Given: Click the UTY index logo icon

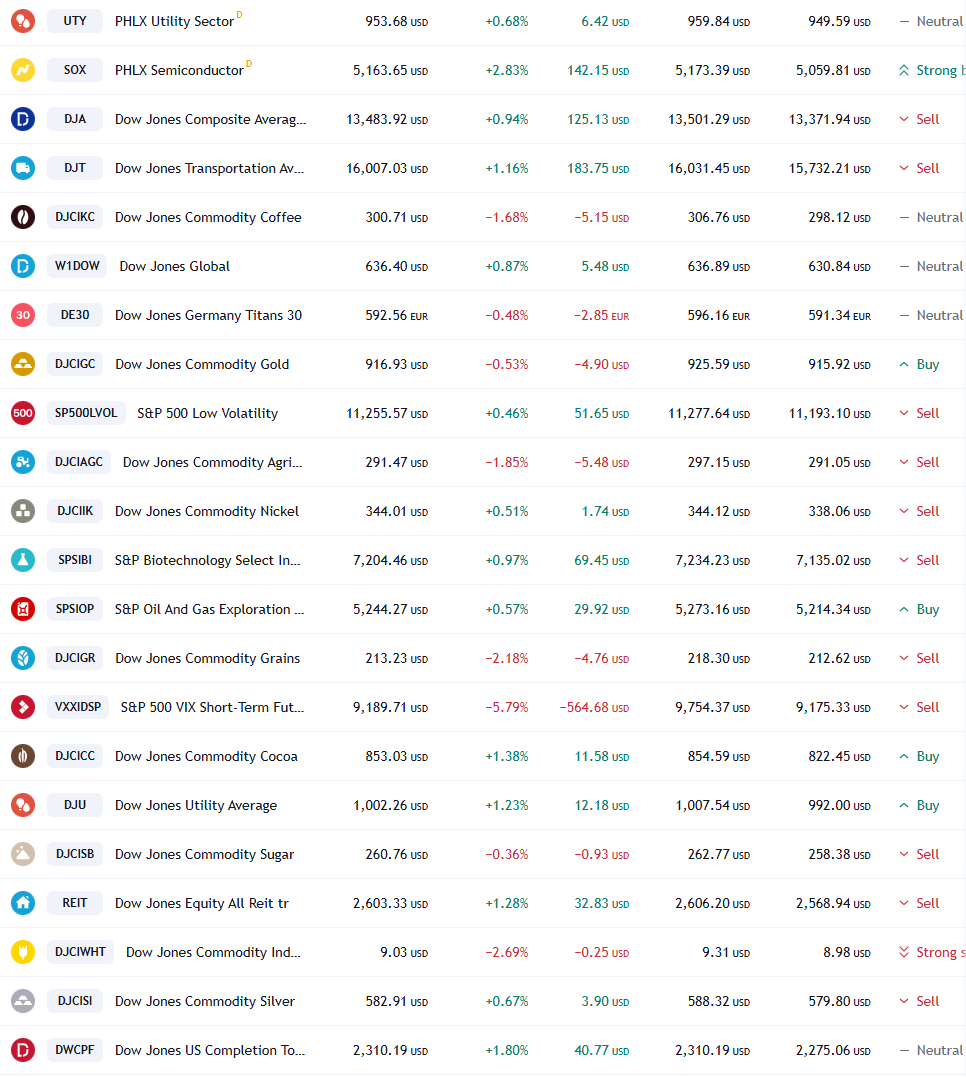Looking at the screenshot, I should 23,21.
